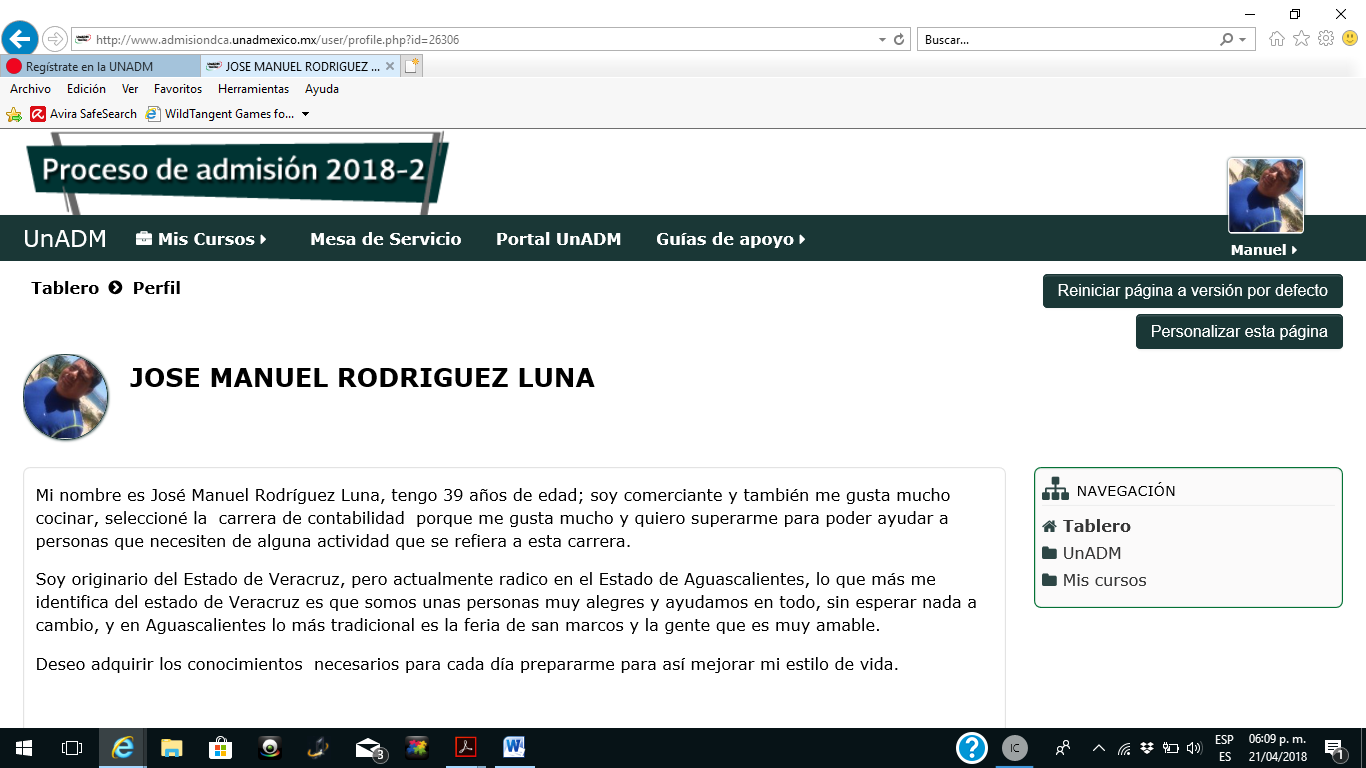
Task: Click the Buscar search input field
Action: tap(1067, 40)
